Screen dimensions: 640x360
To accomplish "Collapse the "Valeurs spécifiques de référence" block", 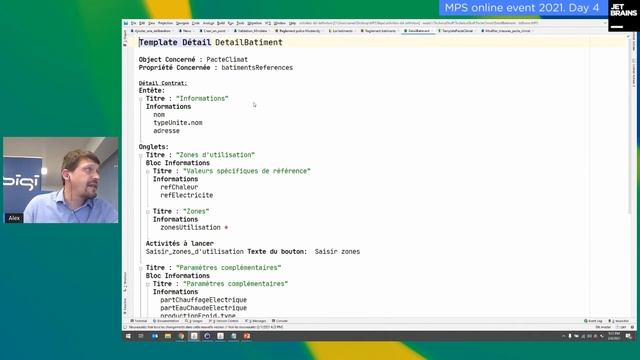I will pyautogui.click(x=148, y=171).
